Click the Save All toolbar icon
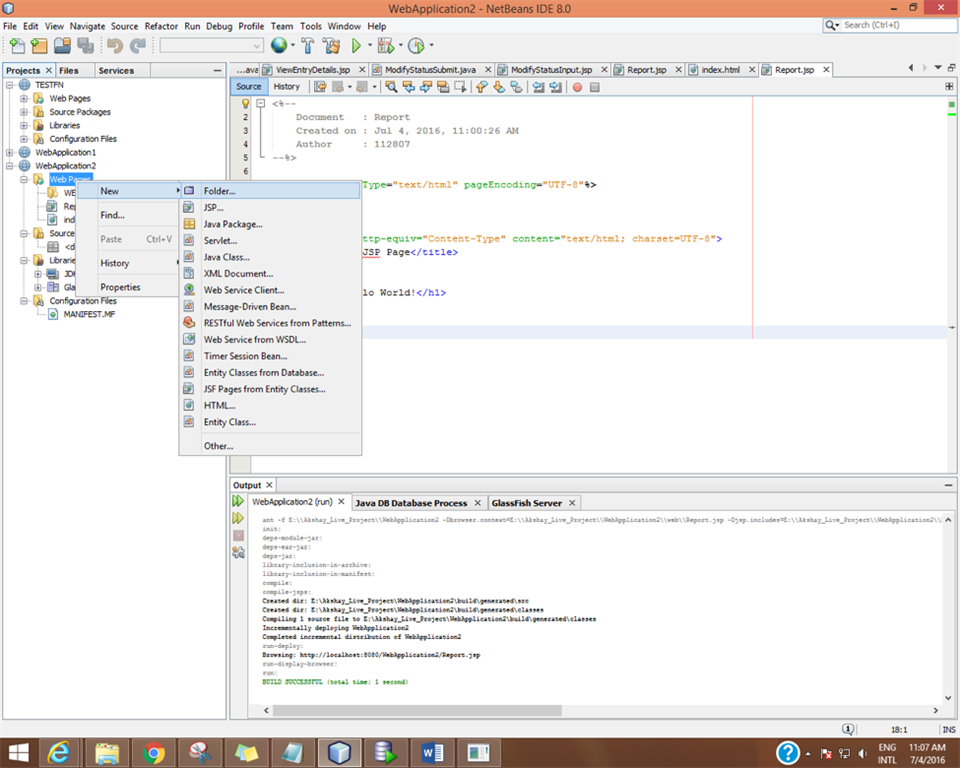Viewport: 960px width, 768px height. [x=86, y=46]
